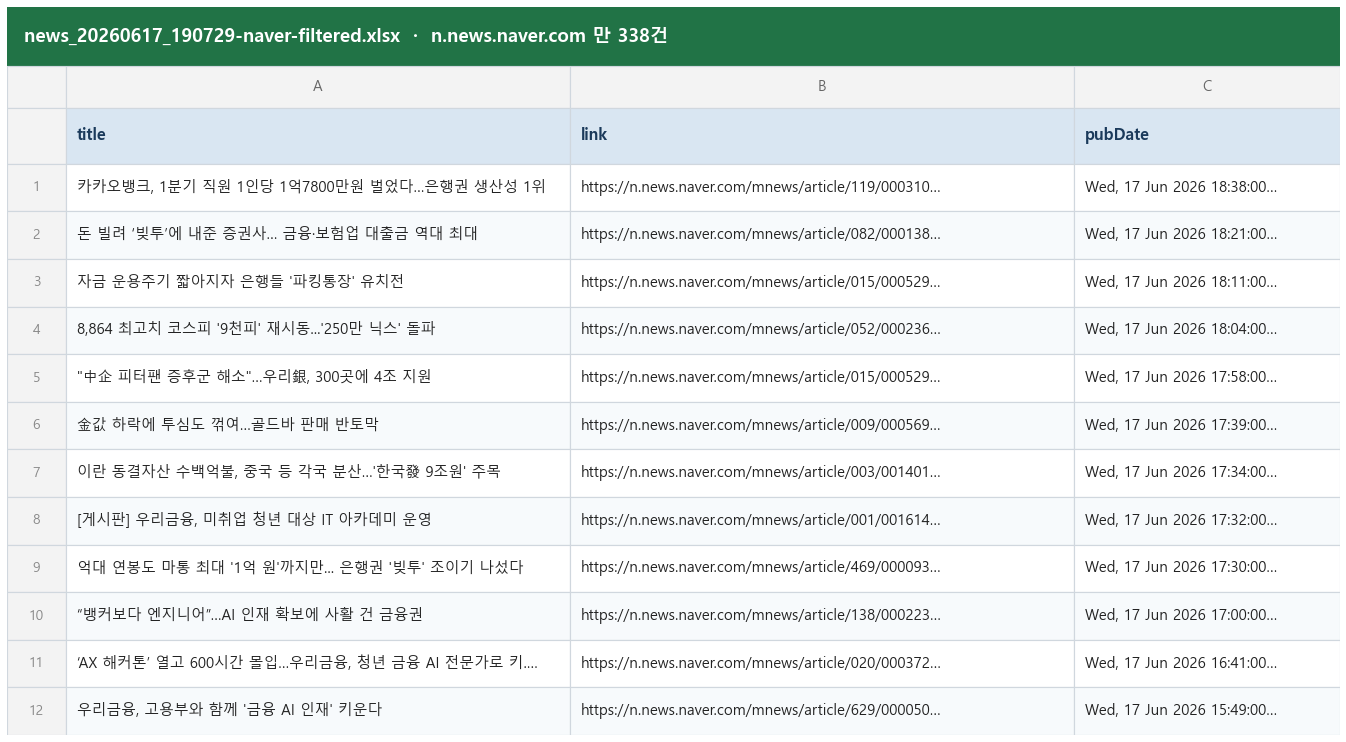Click the 18:21:00 pubDate cell

tap(1207, 234)
